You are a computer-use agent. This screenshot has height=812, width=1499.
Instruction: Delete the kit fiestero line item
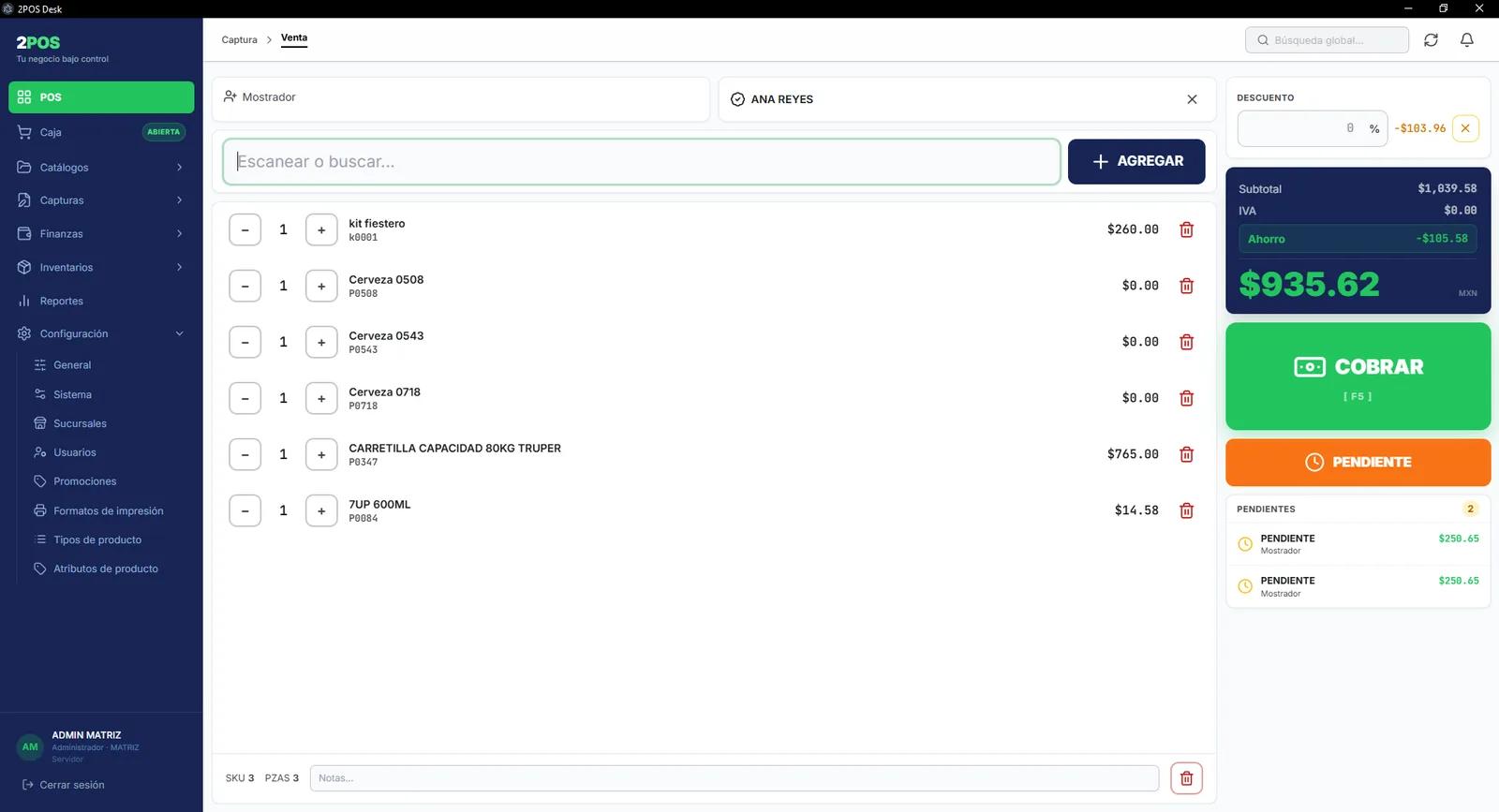[x=1186, y=229]
